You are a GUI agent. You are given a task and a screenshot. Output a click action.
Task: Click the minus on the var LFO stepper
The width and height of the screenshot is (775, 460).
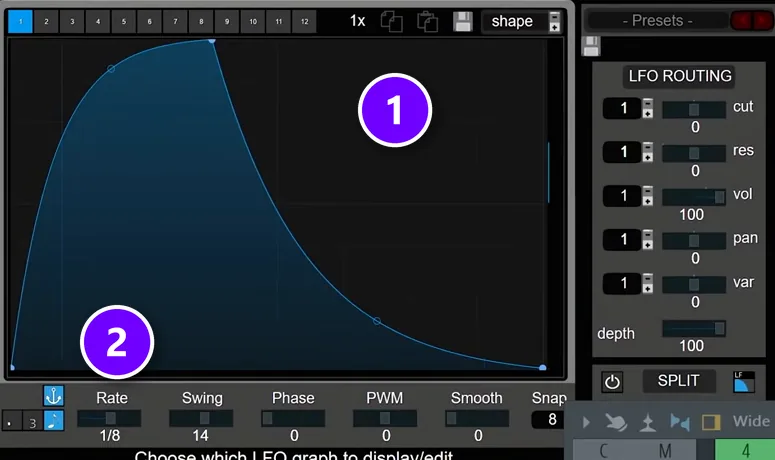tap(647, 278)
